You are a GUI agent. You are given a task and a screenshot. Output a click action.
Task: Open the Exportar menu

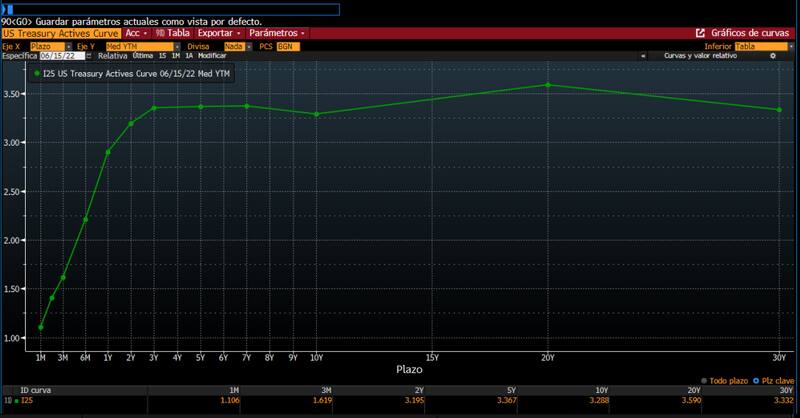(x=219, y=33)
